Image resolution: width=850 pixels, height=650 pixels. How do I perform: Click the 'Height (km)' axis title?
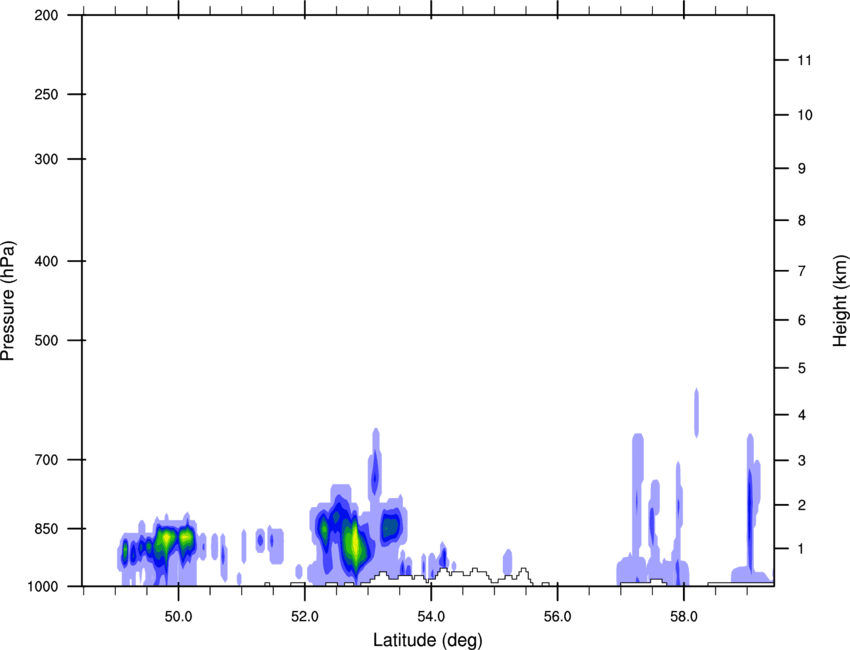[840, 301]
